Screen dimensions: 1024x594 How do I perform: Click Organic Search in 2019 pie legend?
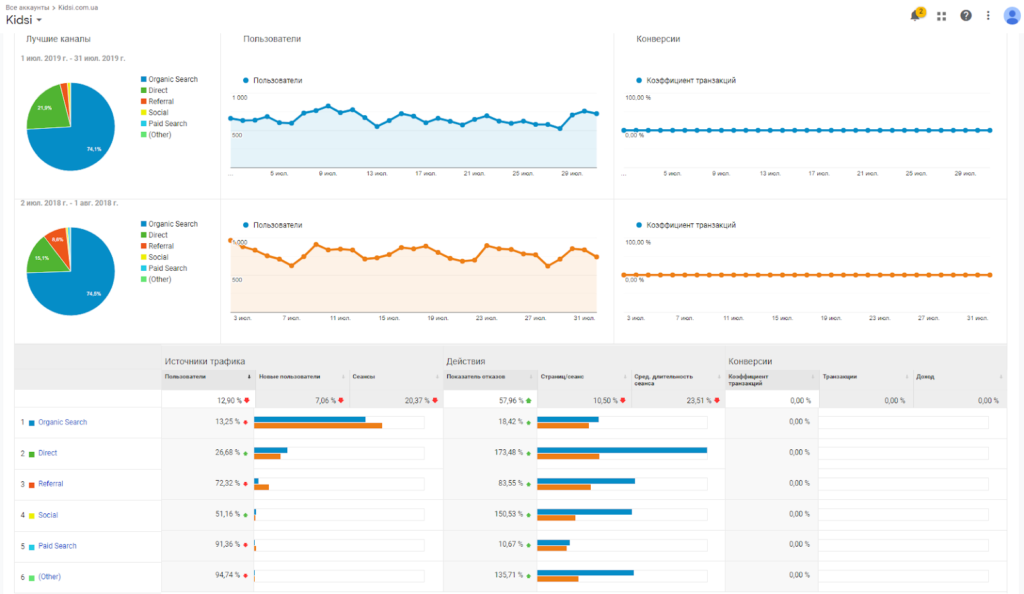(x=173, y=79)
